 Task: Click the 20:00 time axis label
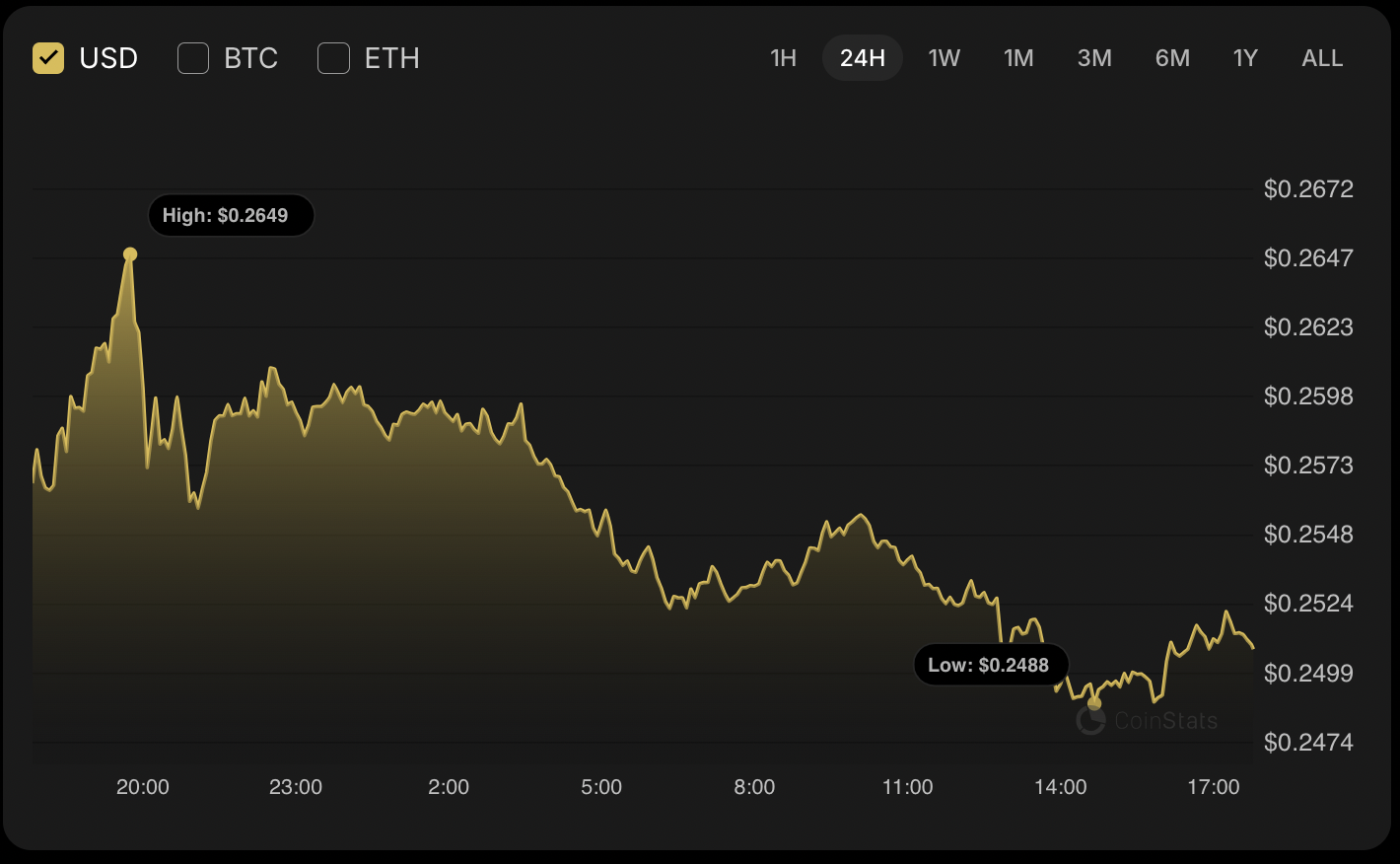click(143, 787)
